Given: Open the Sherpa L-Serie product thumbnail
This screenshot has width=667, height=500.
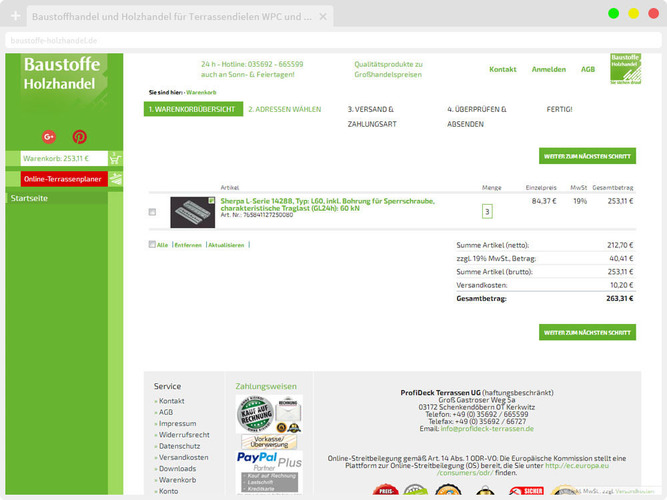Looking at the screenshot, I should 192,211.
